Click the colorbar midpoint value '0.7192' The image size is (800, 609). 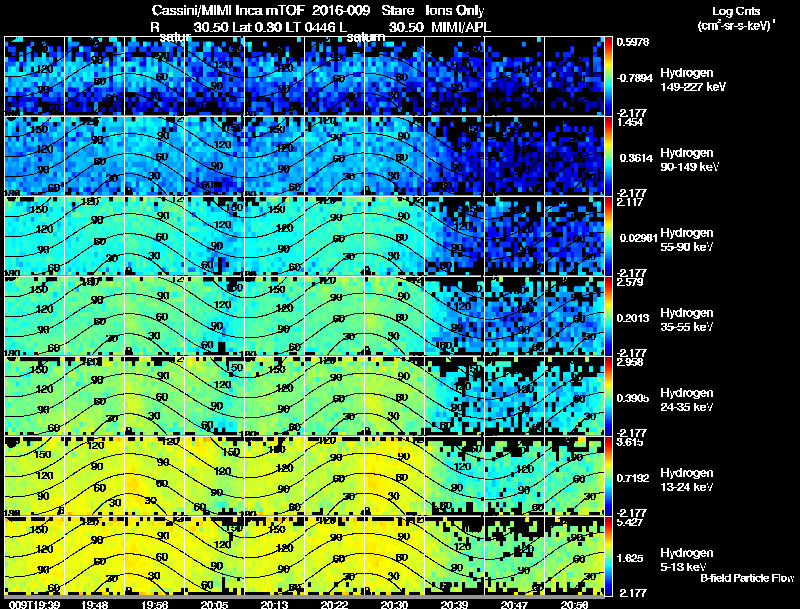634,478
